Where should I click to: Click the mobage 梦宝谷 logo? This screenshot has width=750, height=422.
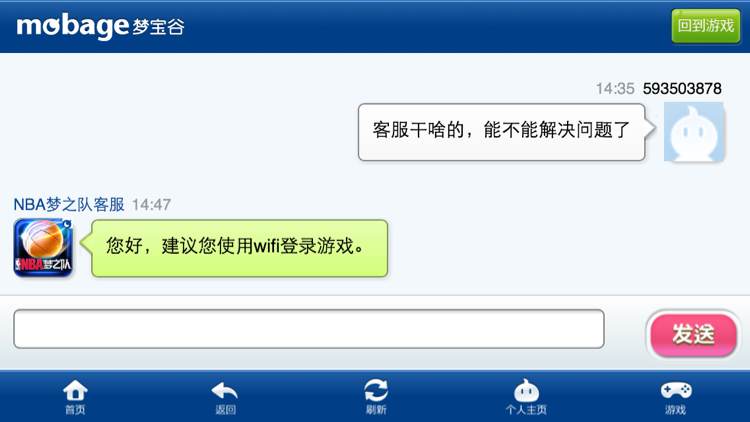point(100,26)
